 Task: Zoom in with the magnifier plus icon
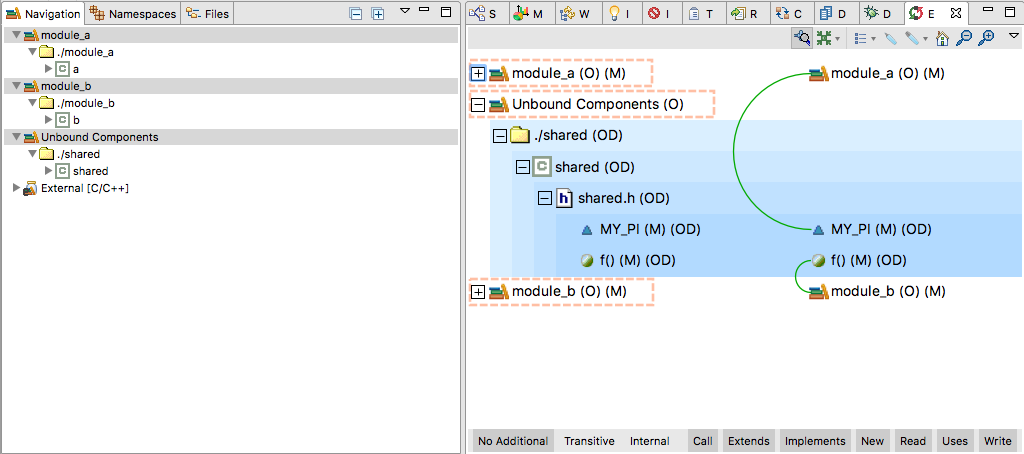point(986,39)
